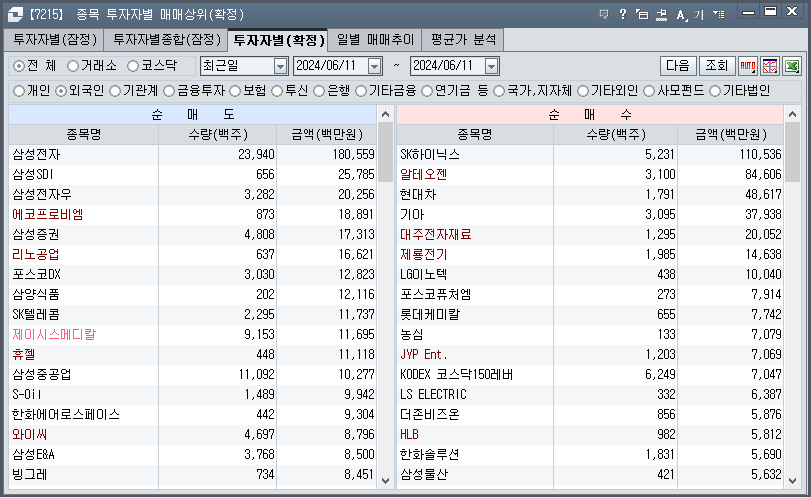
Task: Click the red AUTO refresh icon
Action: click(748, 66)
